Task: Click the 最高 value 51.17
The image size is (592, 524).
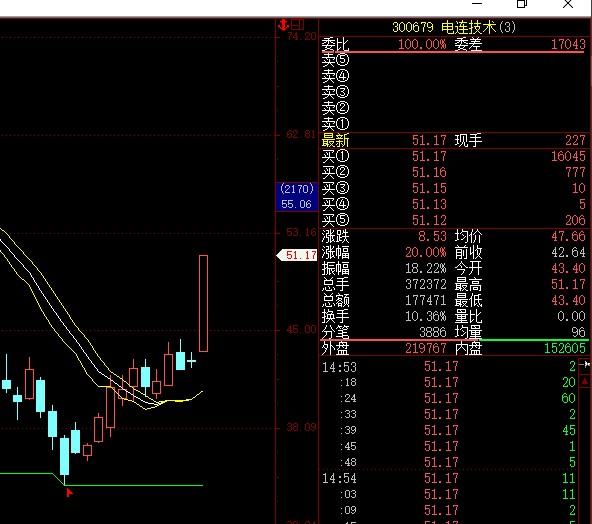Action: (568, 284)
